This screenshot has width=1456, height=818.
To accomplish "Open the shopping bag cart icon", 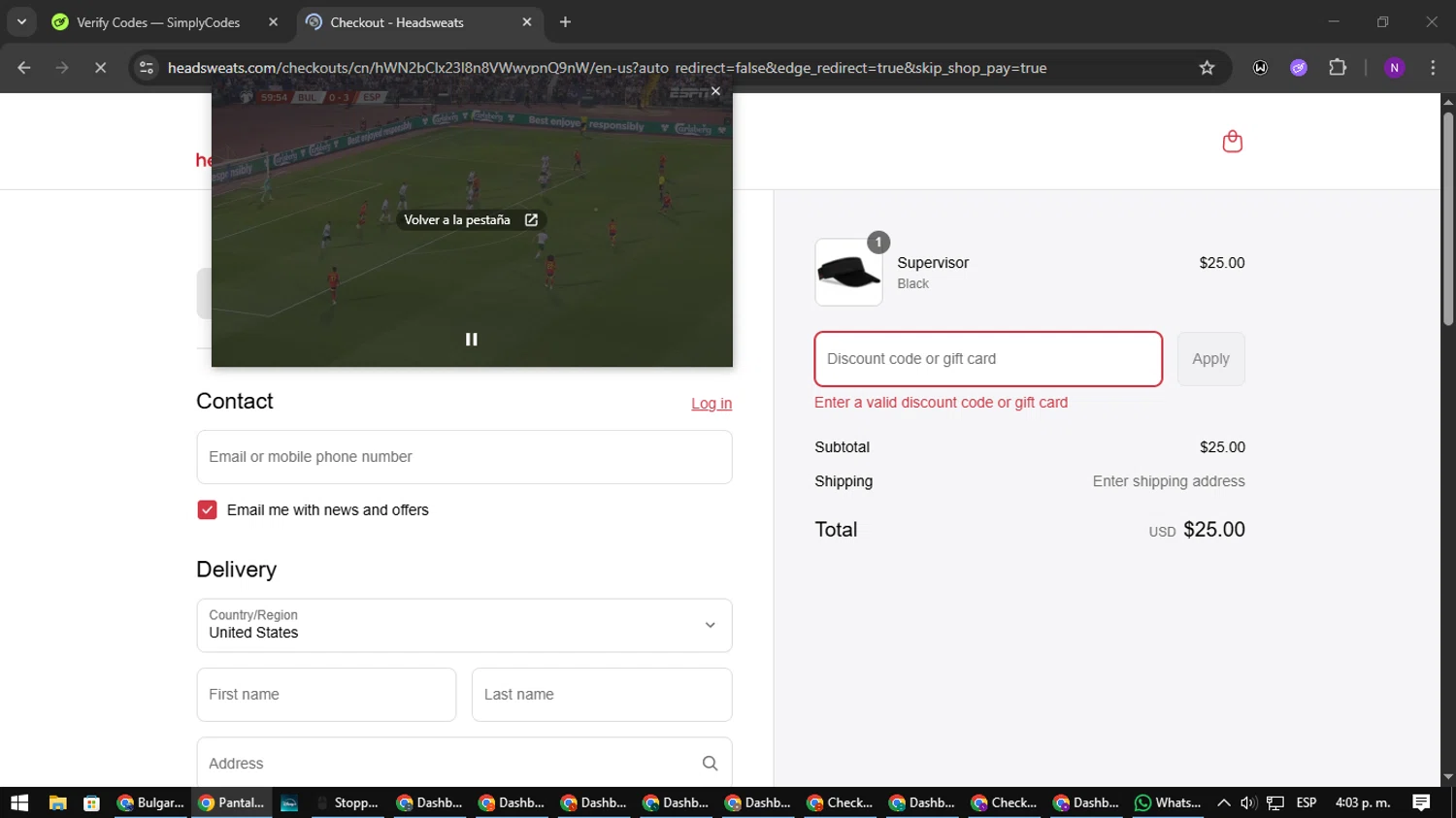I will pyautogui.click(x=1232, y=142).
